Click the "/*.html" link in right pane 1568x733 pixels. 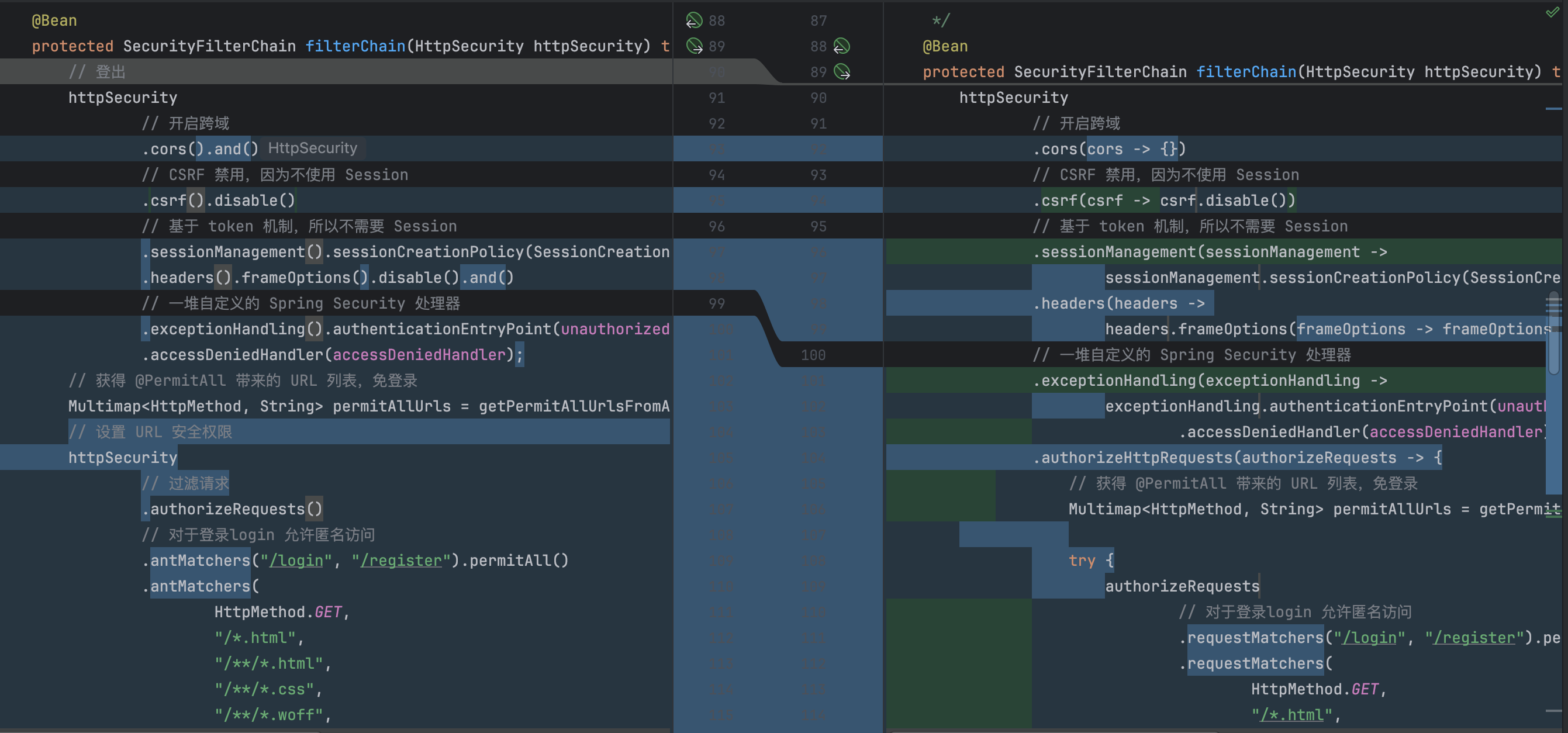[x=1292, y=715]
